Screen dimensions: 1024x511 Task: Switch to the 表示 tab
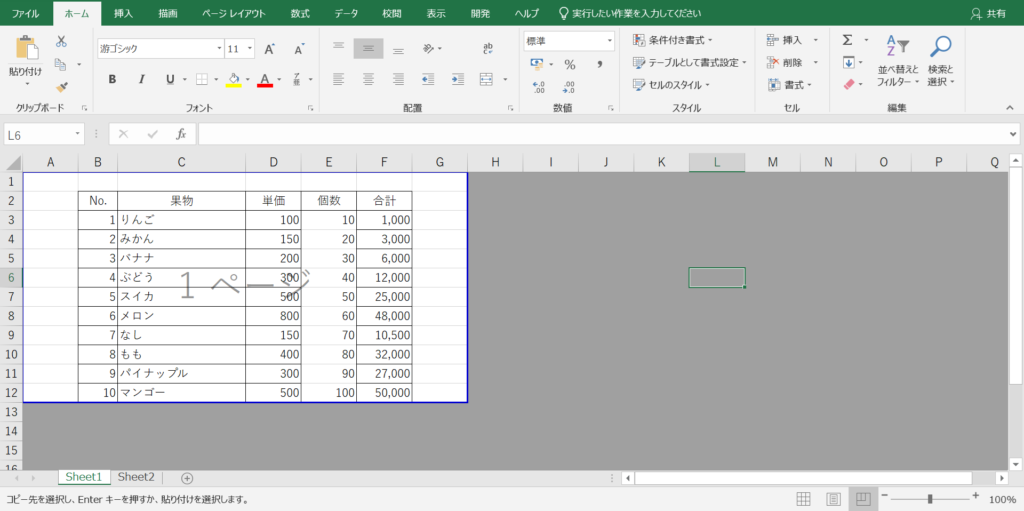(436, 13)
